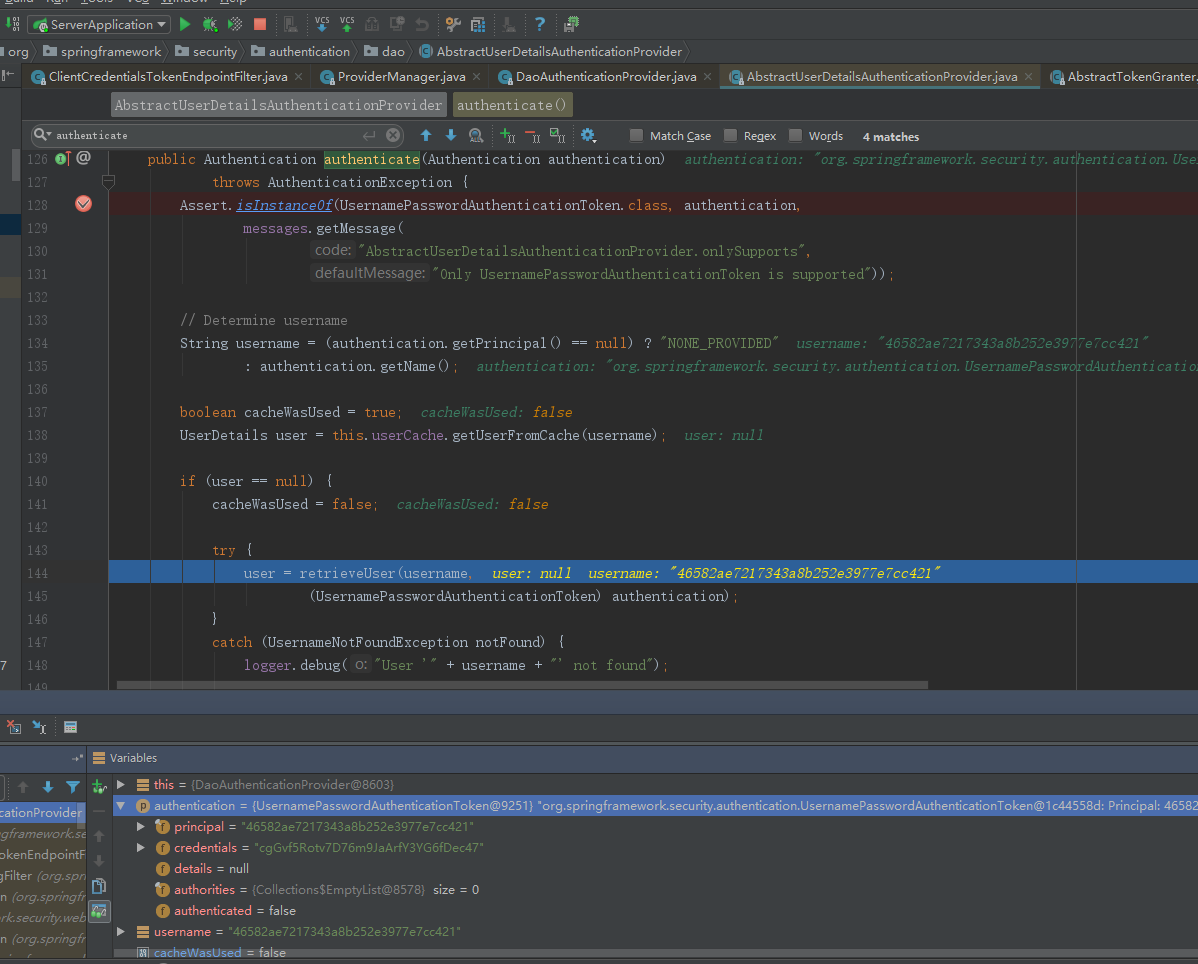Start debugging with the Debug bug icon
The image size is (1198, 964).
[210, 24]
